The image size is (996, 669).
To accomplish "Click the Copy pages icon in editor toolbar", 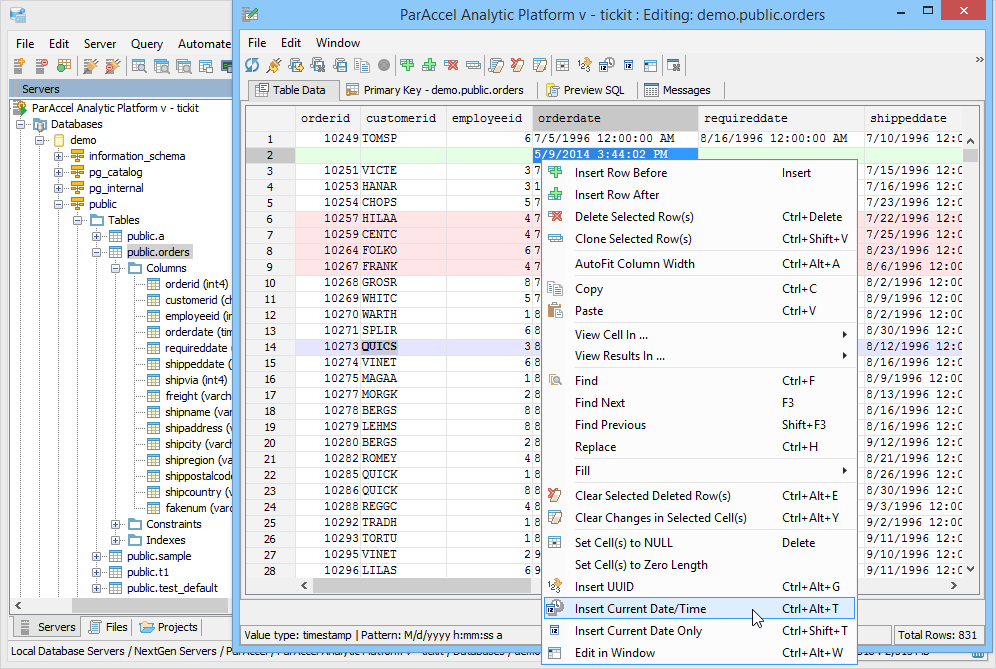I will 362,65.
